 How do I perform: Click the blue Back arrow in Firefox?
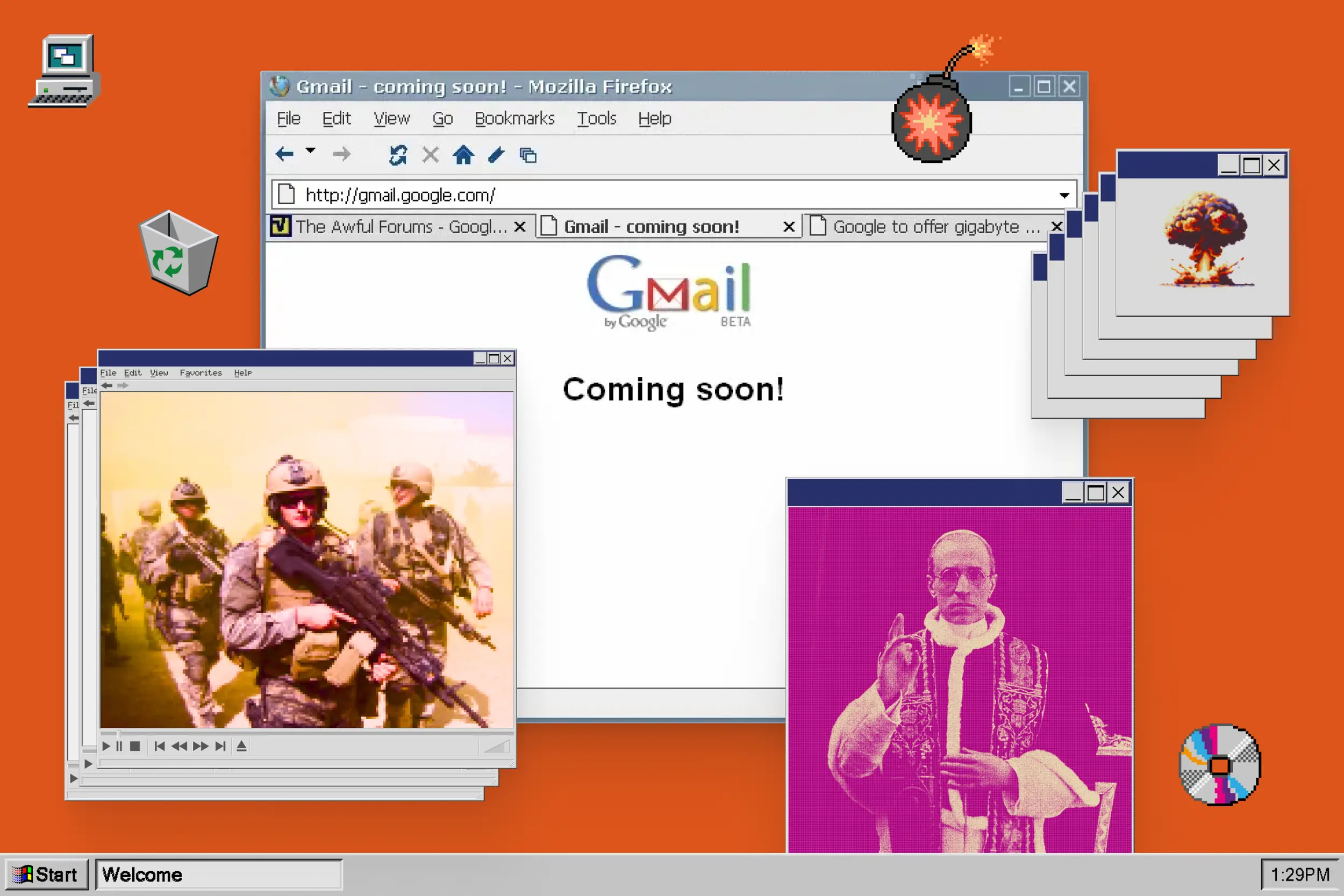[284, 154]
